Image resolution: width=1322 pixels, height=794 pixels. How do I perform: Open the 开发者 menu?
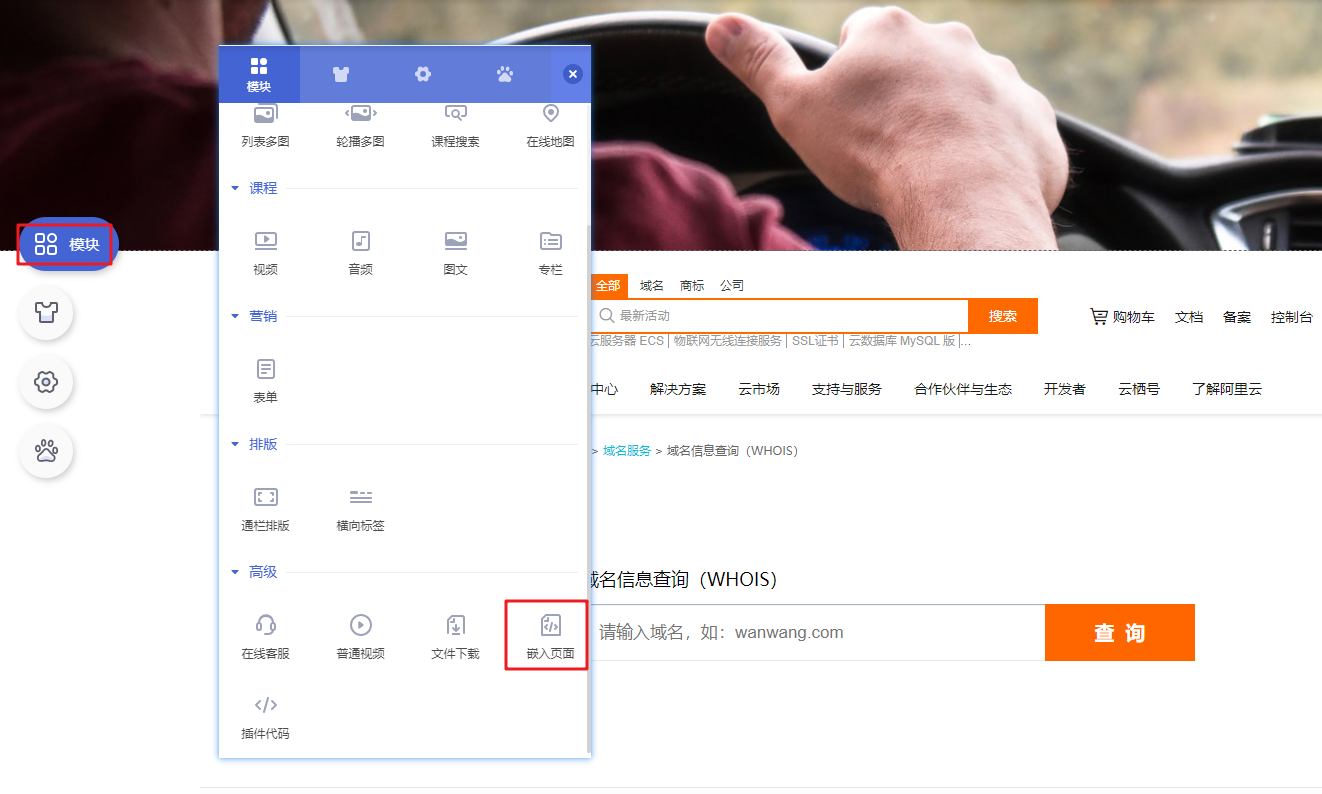coord(1065,389)
